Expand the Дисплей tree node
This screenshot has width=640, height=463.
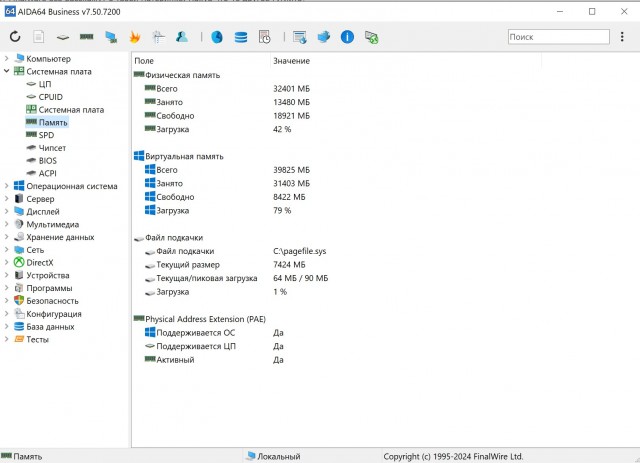[7, 211]
